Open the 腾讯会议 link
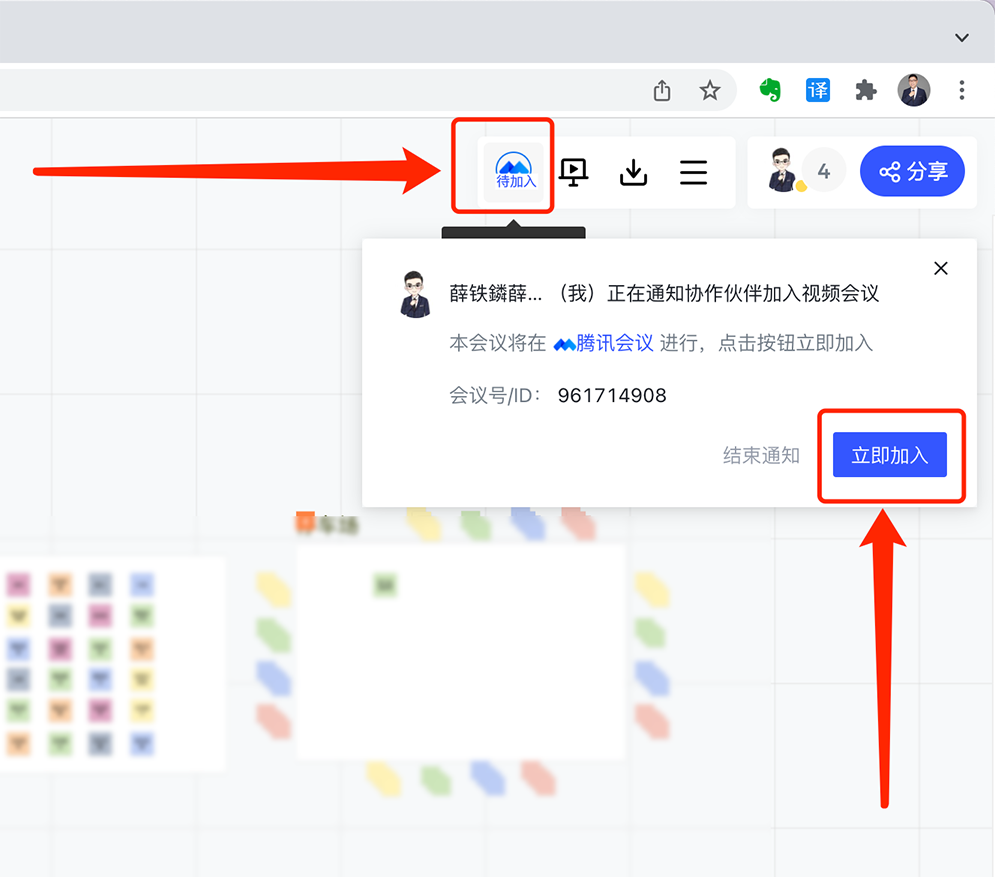 [604, 343]
